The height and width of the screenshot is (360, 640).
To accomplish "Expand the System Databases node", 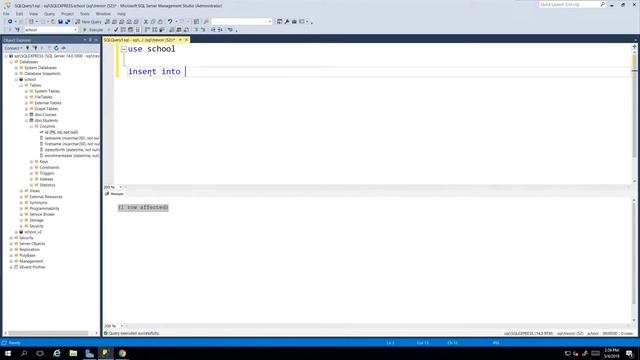I will 16,68.
